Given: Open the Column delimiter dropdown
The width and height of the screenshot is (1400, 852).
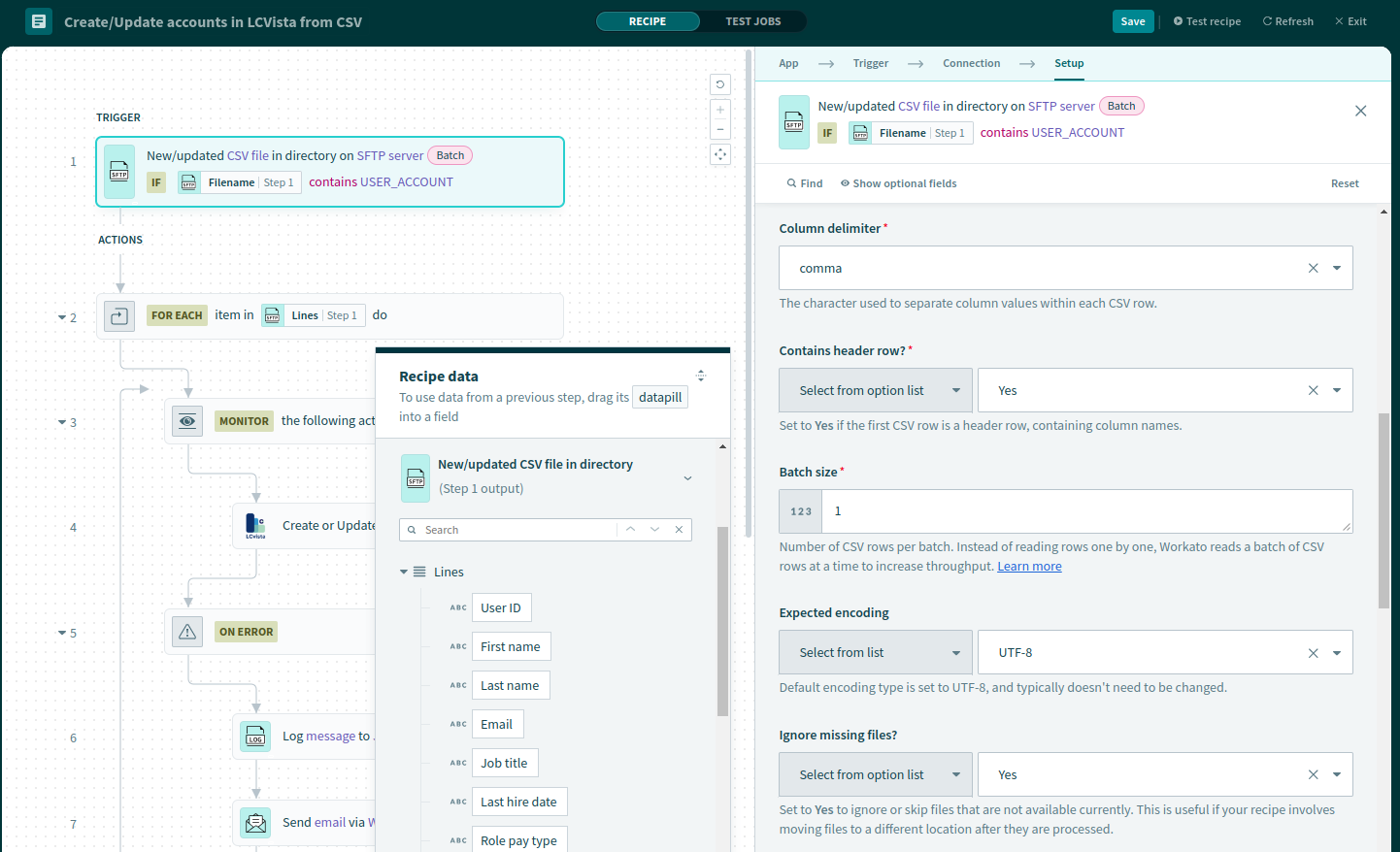Looking at the screenshot, I should (1337, 268).
